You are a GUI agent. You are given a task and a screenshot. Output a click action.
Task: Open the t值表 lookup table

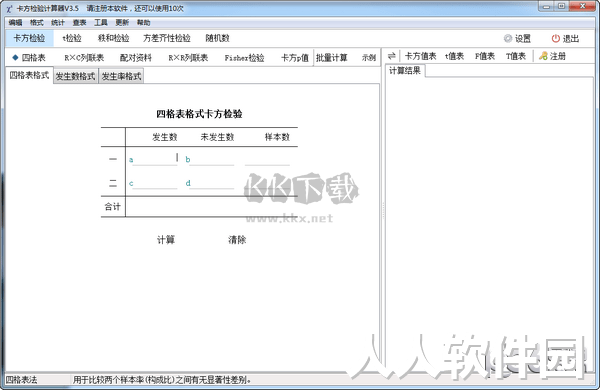(454, 56)
